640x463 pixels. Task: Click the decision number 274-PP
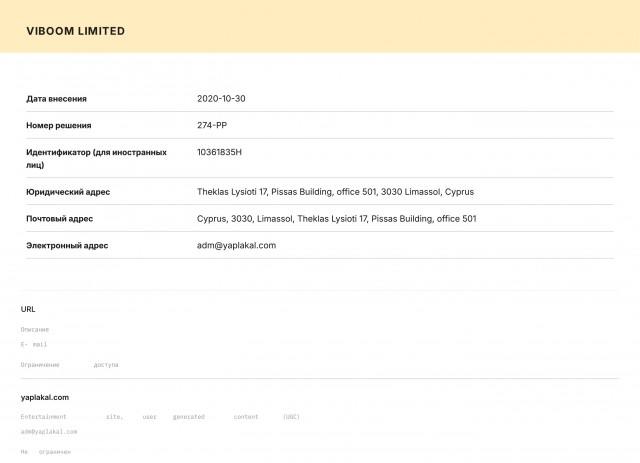pyautogui.click(x=212, y=125)
